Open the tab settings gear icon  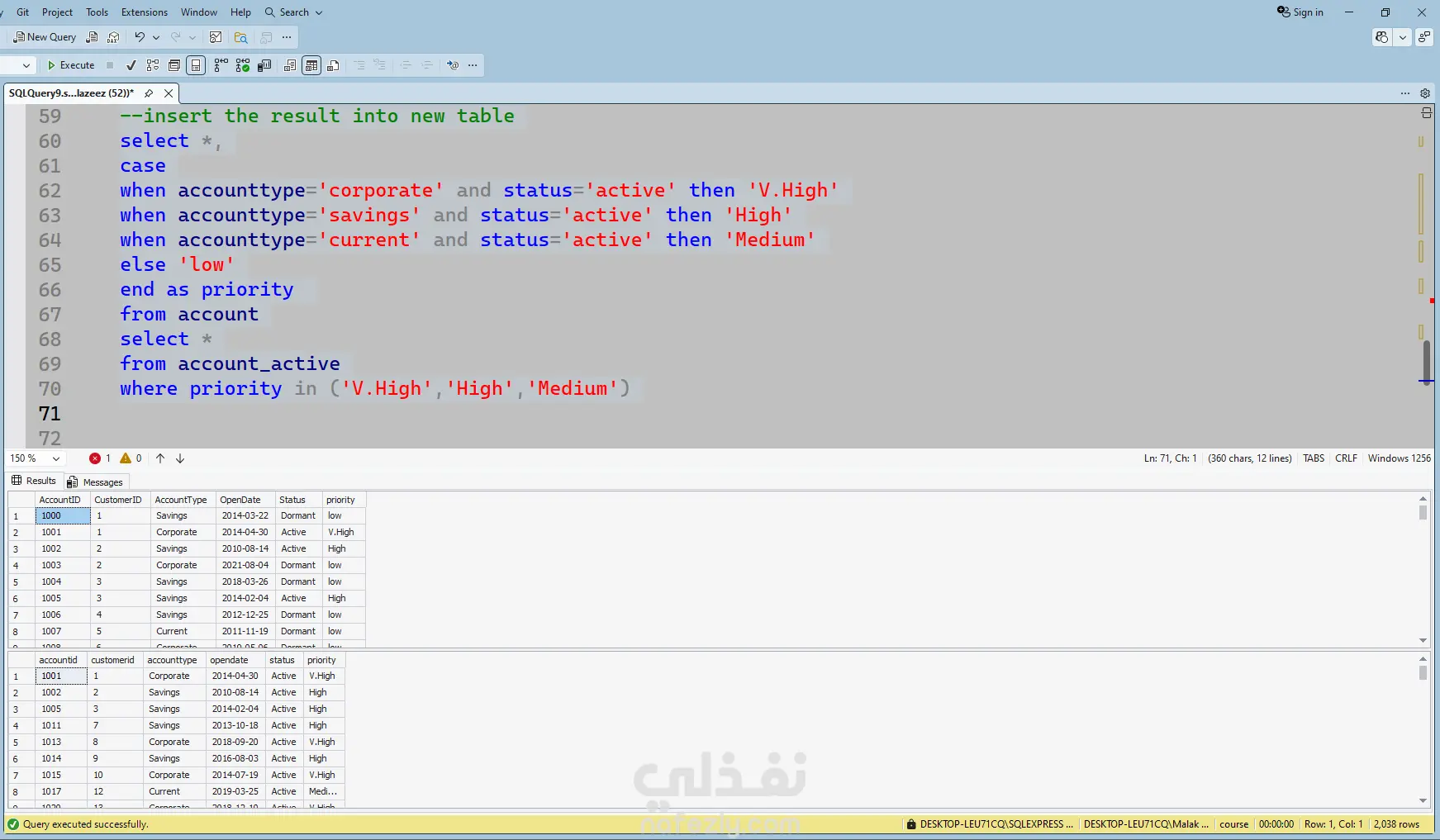[x=1425, y=93]
